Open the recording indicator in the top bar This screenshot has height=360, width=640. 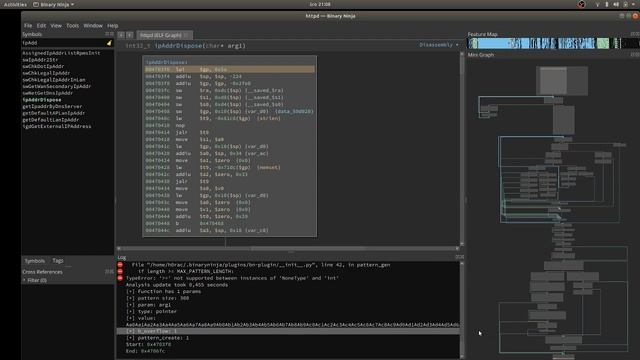click(581, 4)
